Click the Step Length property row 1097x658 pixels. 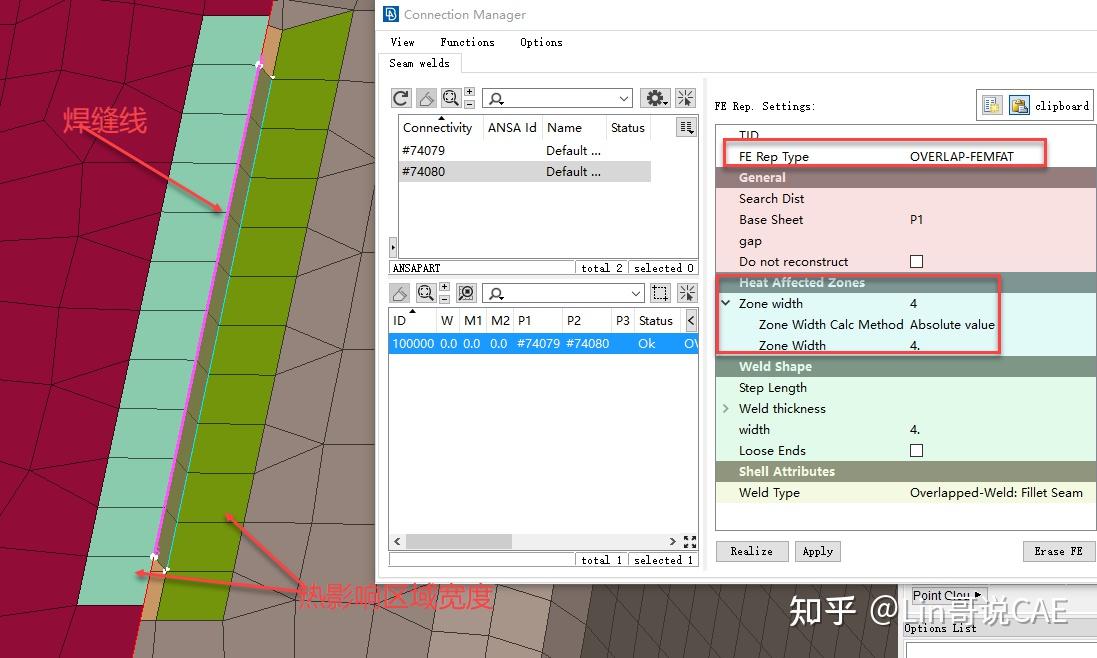click(906, 387)
